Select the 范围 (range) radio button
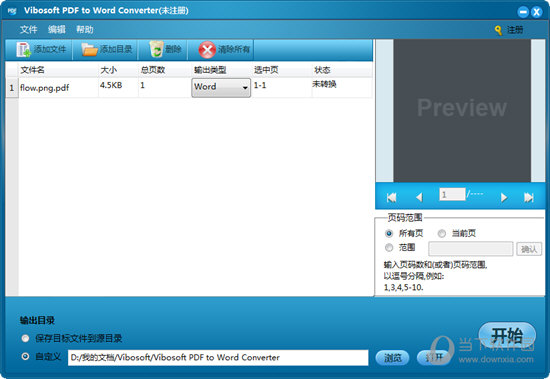 (x=389, y=248)
